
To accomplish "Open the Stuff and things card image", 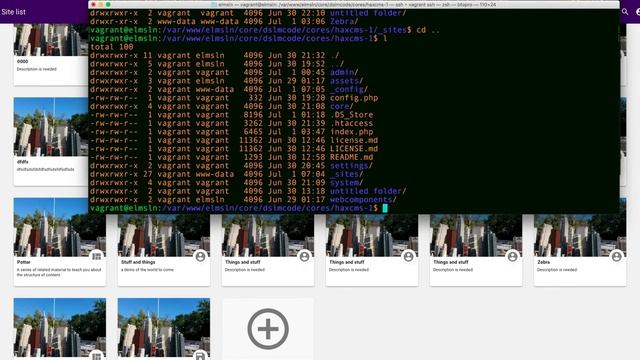I will pyautogui.click(x=164, y=236).
